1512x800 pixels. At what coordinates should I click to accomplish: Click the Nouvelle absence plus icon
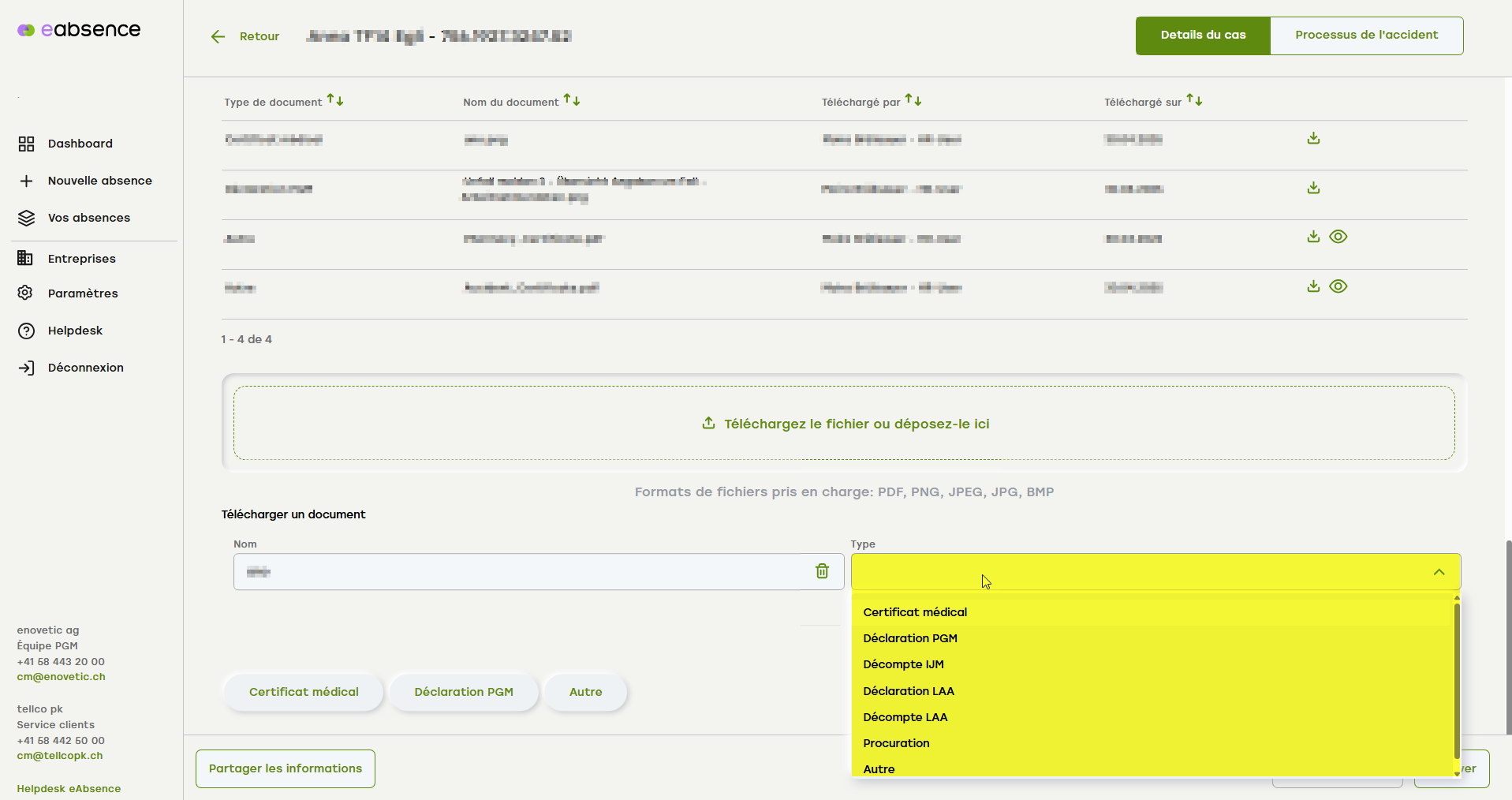(26, 181)
